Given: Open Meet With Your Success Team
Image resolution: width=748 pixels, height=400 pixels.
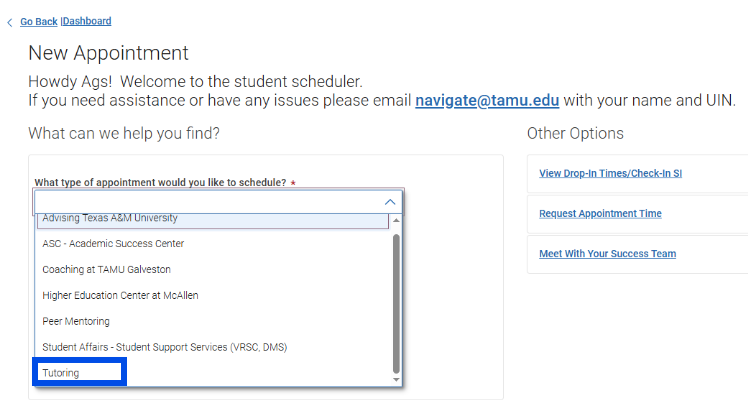Looking at the screenshot, I should click(x=607, y=253).
